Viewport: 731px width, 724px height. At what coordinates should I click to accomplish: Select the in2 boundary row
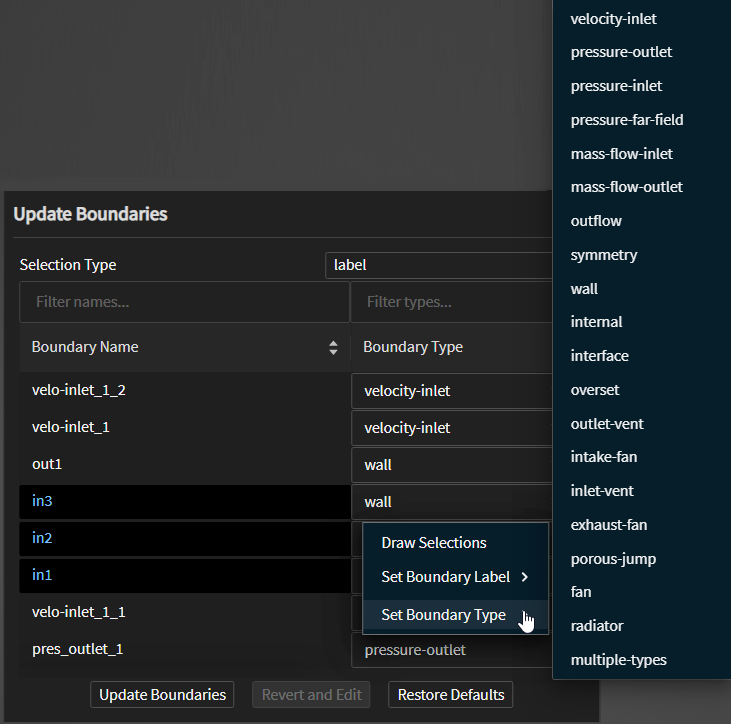click(185, 539)
